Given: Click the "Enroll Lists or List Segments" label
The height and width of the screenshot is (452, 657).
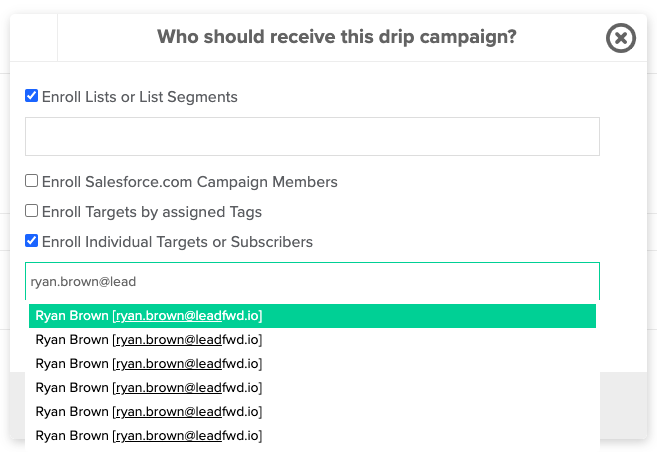Looking at the screenshot, I should pos(140,97).
